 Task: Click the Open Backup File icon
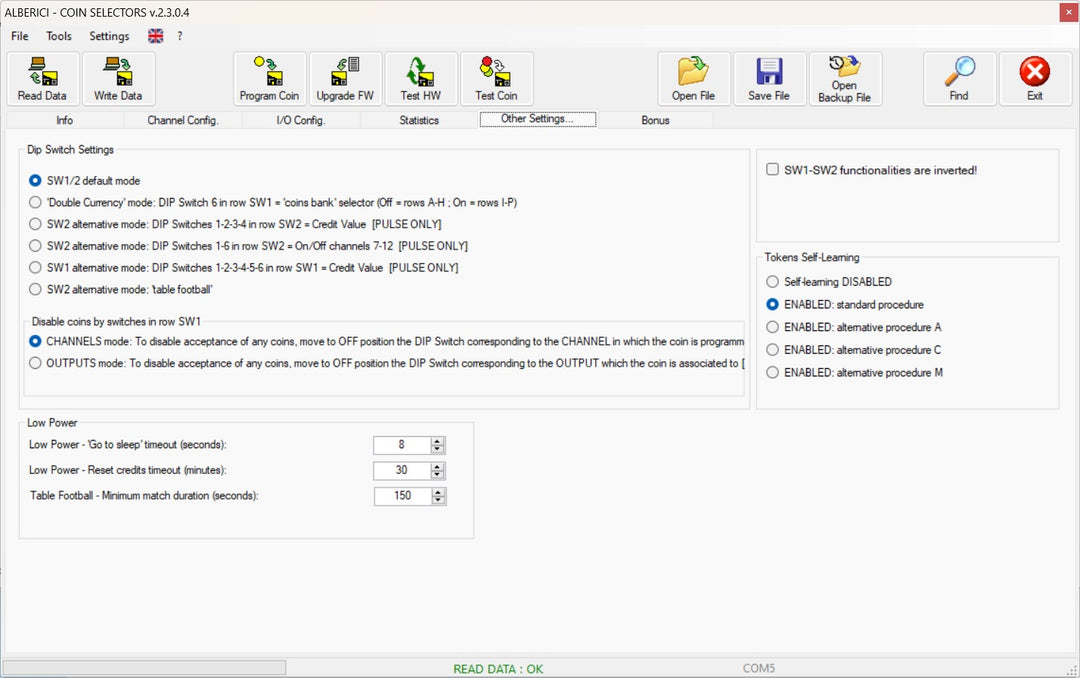point(844,78)
